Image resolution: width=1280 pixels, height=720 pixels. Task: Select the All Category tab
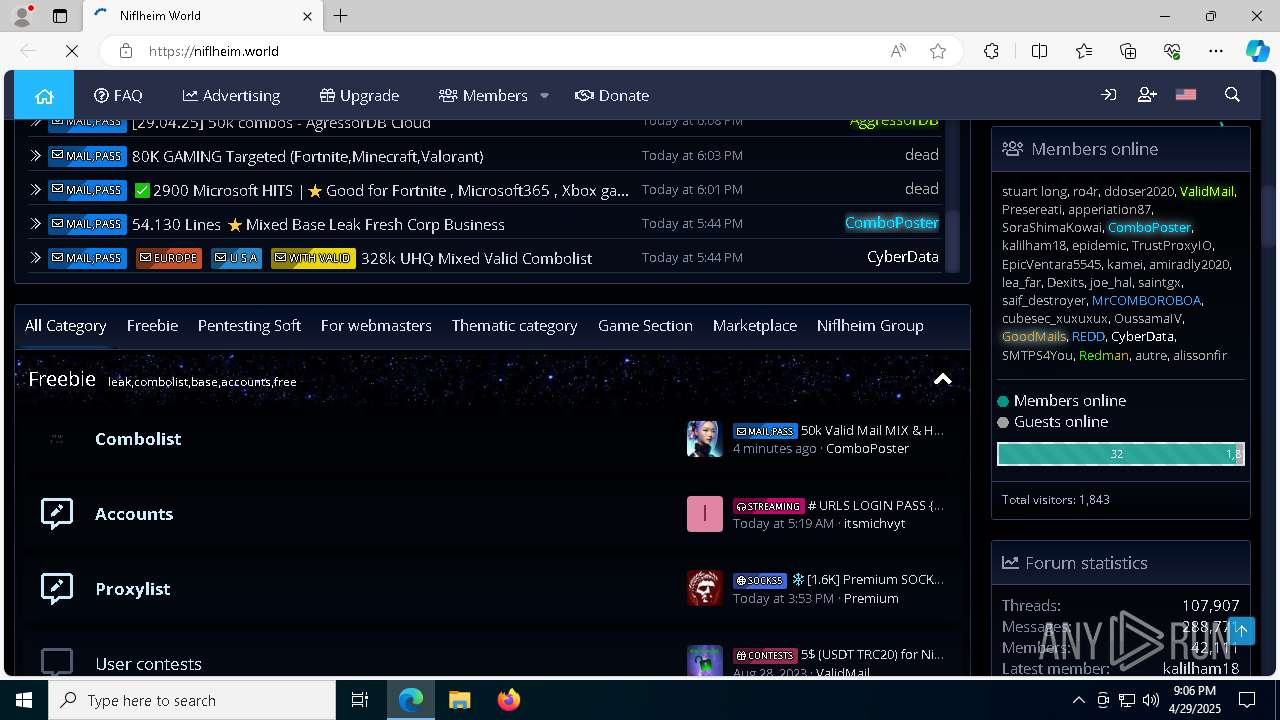point(66,325)
